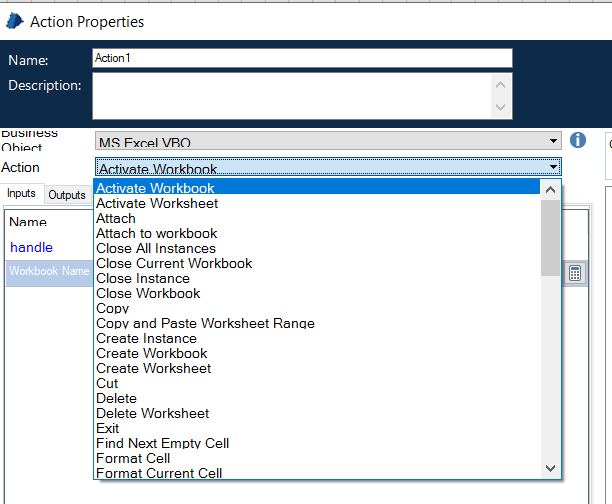Choose Attach to workbook action
The image size is (612, 504).
317,233
